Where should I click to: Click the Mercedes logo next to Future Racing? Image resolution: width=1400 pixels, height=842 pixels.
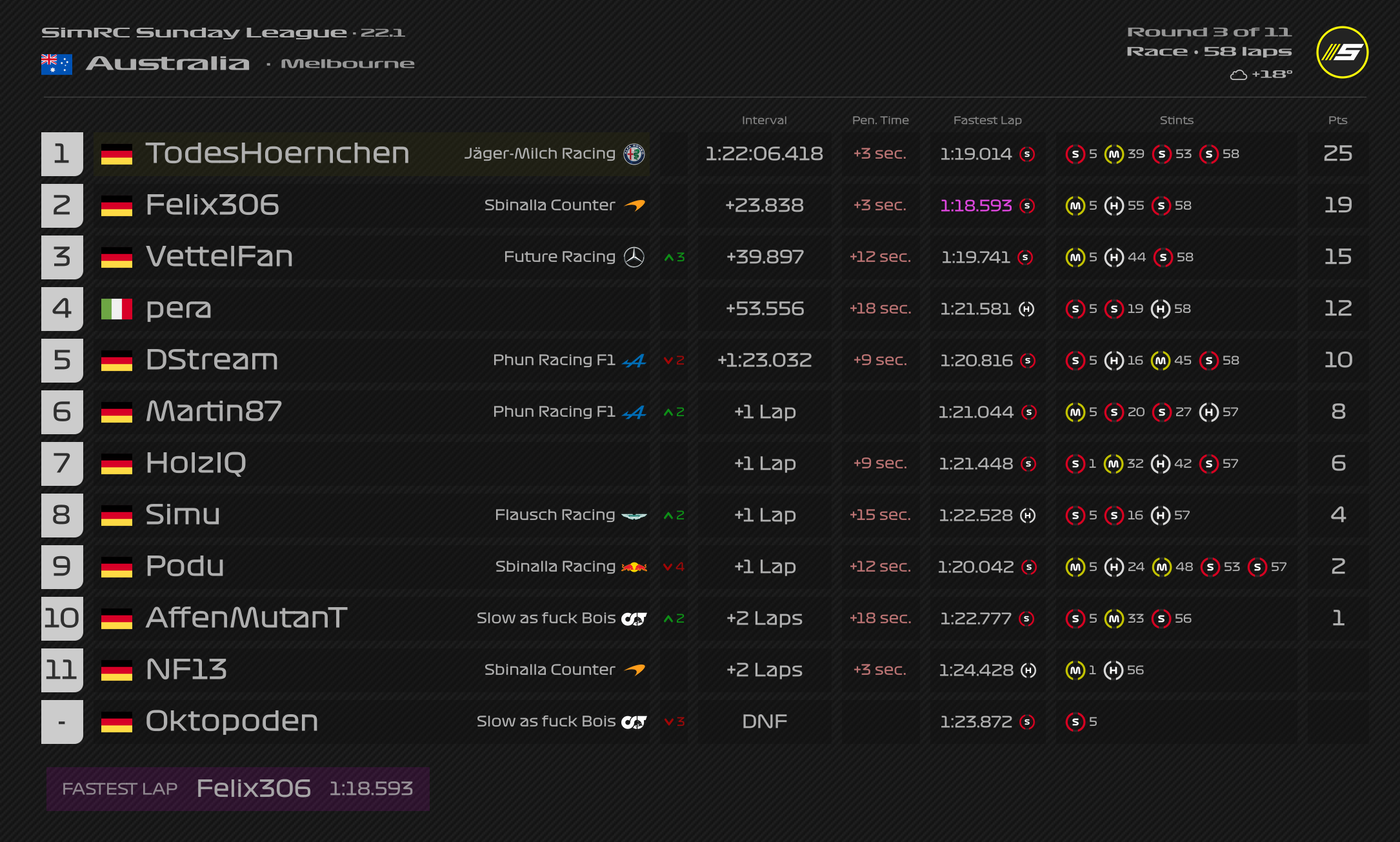coord(634,257)
